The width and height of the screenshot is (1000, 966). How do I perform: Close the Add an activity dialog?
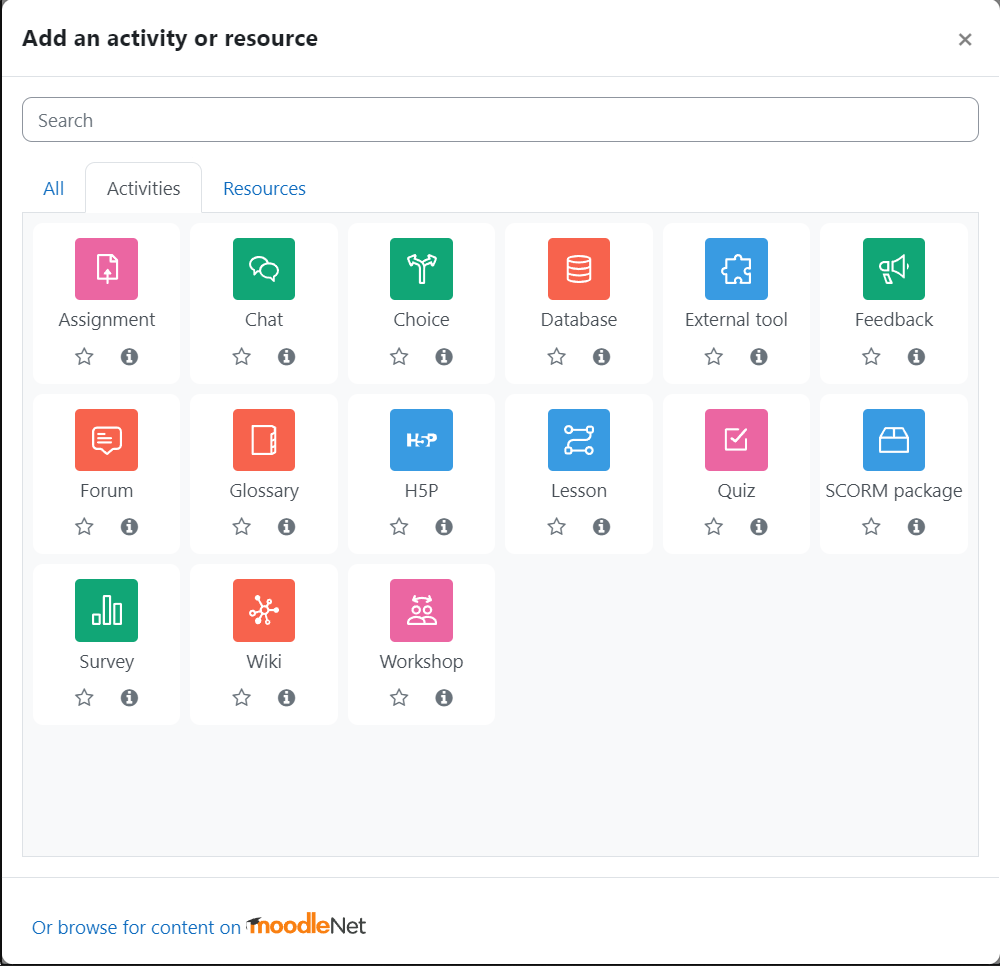pyautogui.click(x=965, y=40)
